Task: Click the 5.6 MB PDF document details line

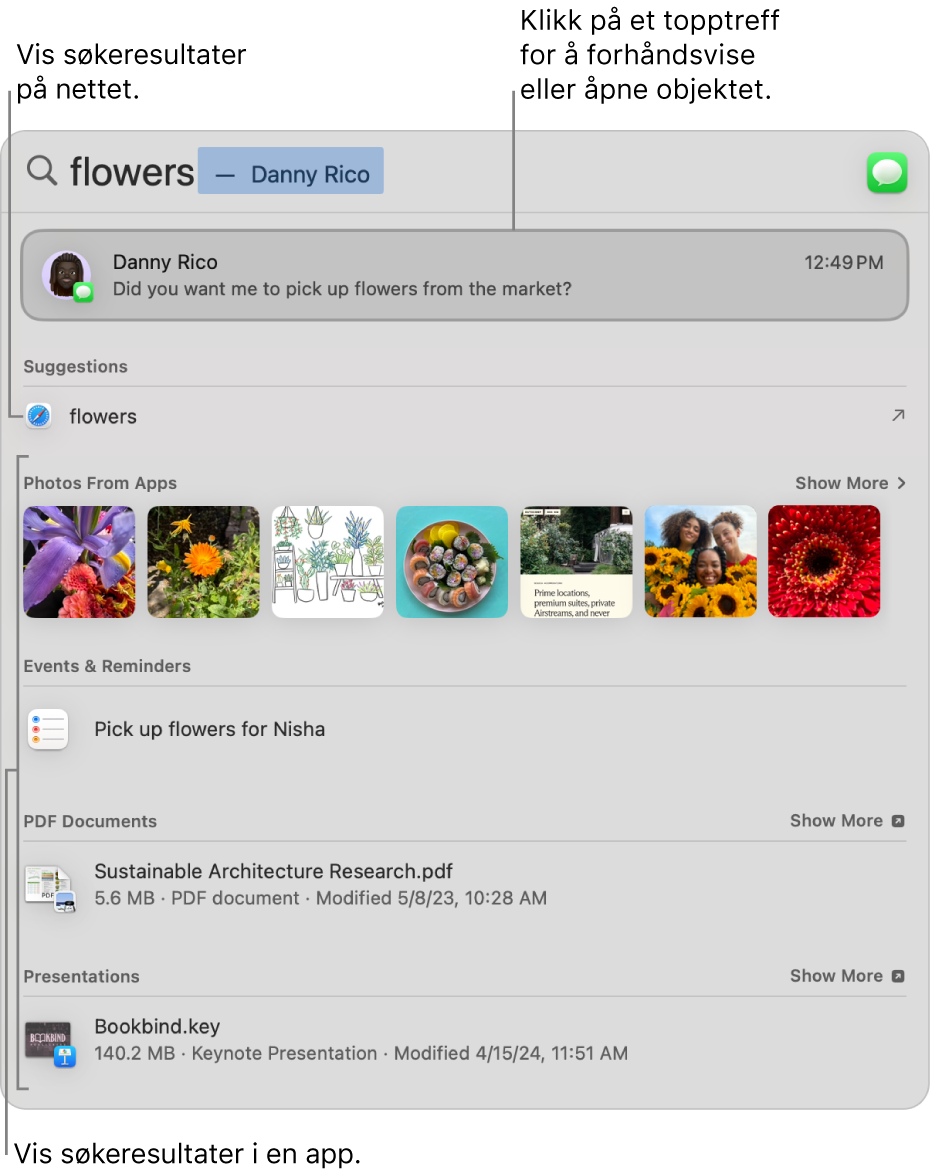Action: point(320,898)
